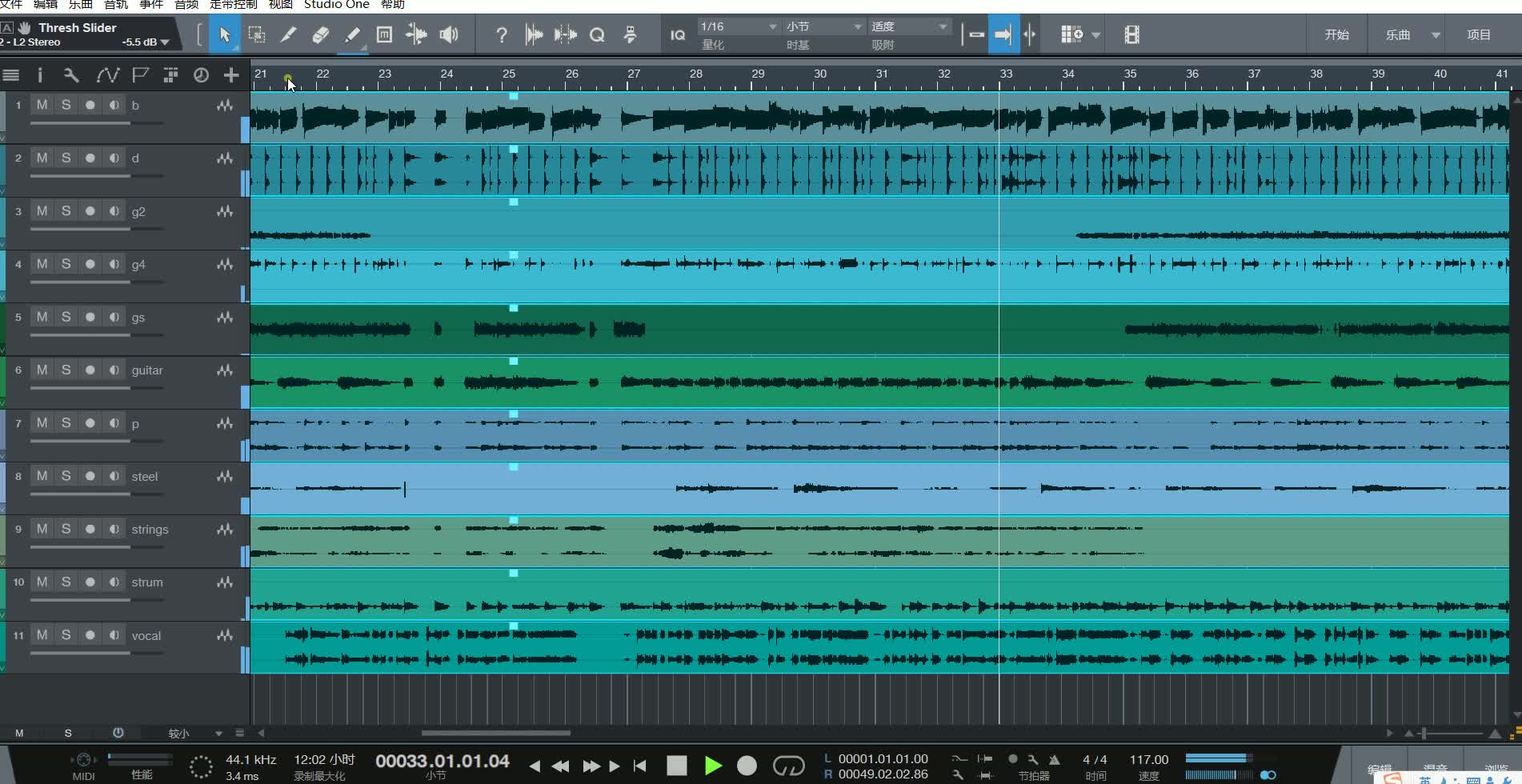
Task: Open the 编辑 menu
Action: click(x=45, y=4)
